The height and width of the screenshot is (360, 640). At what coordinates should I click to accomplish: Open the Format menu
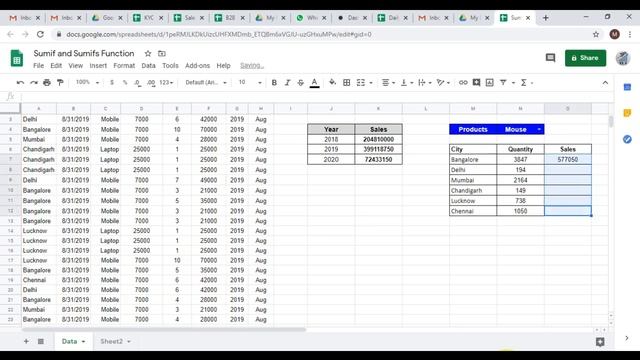(x=124, y=65)
